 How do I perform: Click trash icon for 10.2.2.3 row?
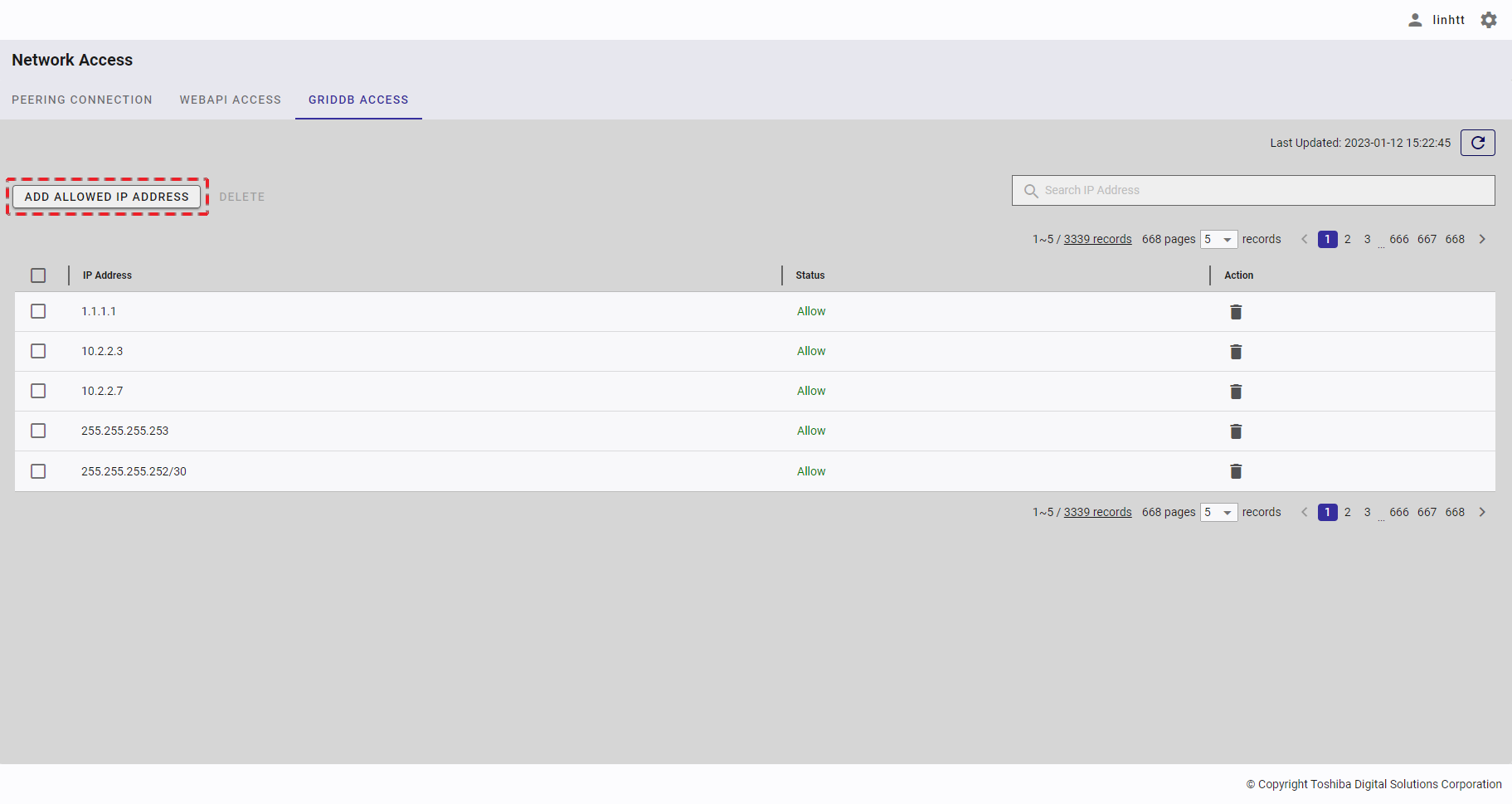click(x=1235, y=352)
